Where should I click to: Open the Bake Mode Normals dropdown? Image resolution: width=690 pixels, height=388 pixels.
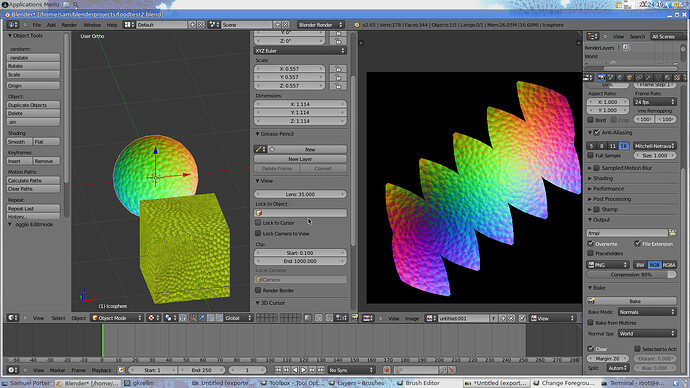647,312
